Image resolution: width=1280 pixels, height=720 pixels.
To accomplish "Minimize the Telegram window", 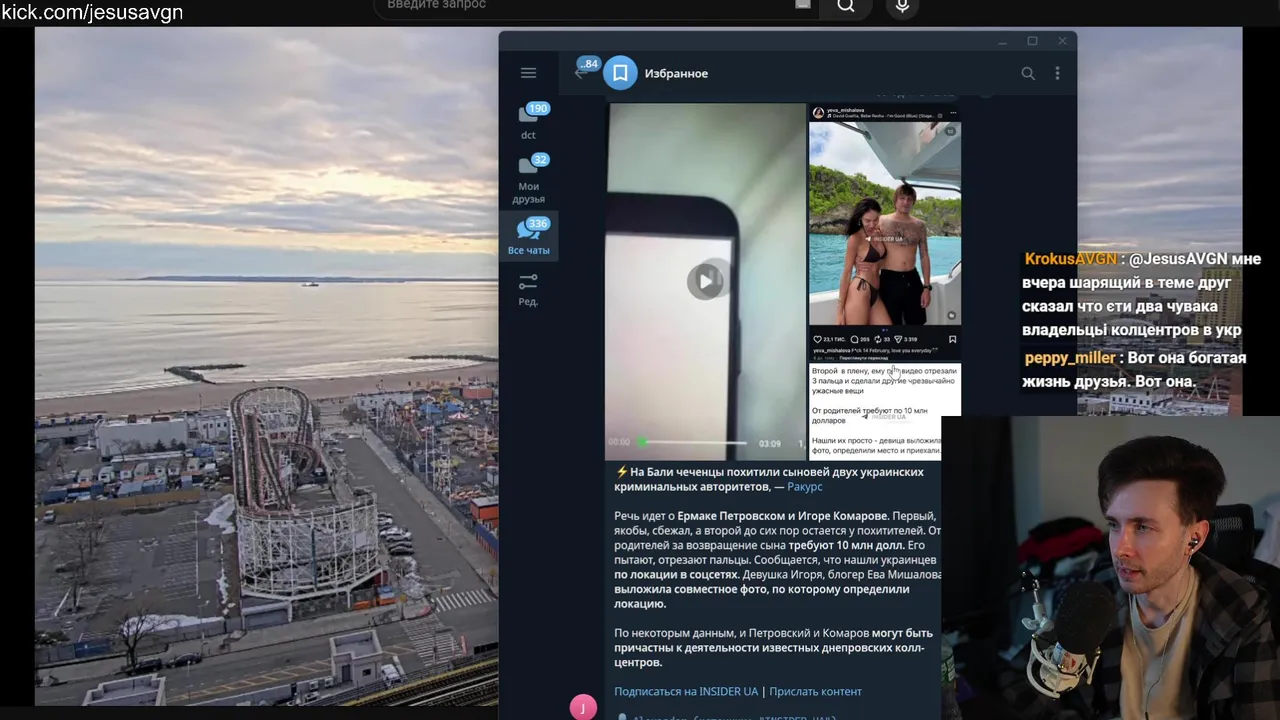I will click(x=1002, y=41).
